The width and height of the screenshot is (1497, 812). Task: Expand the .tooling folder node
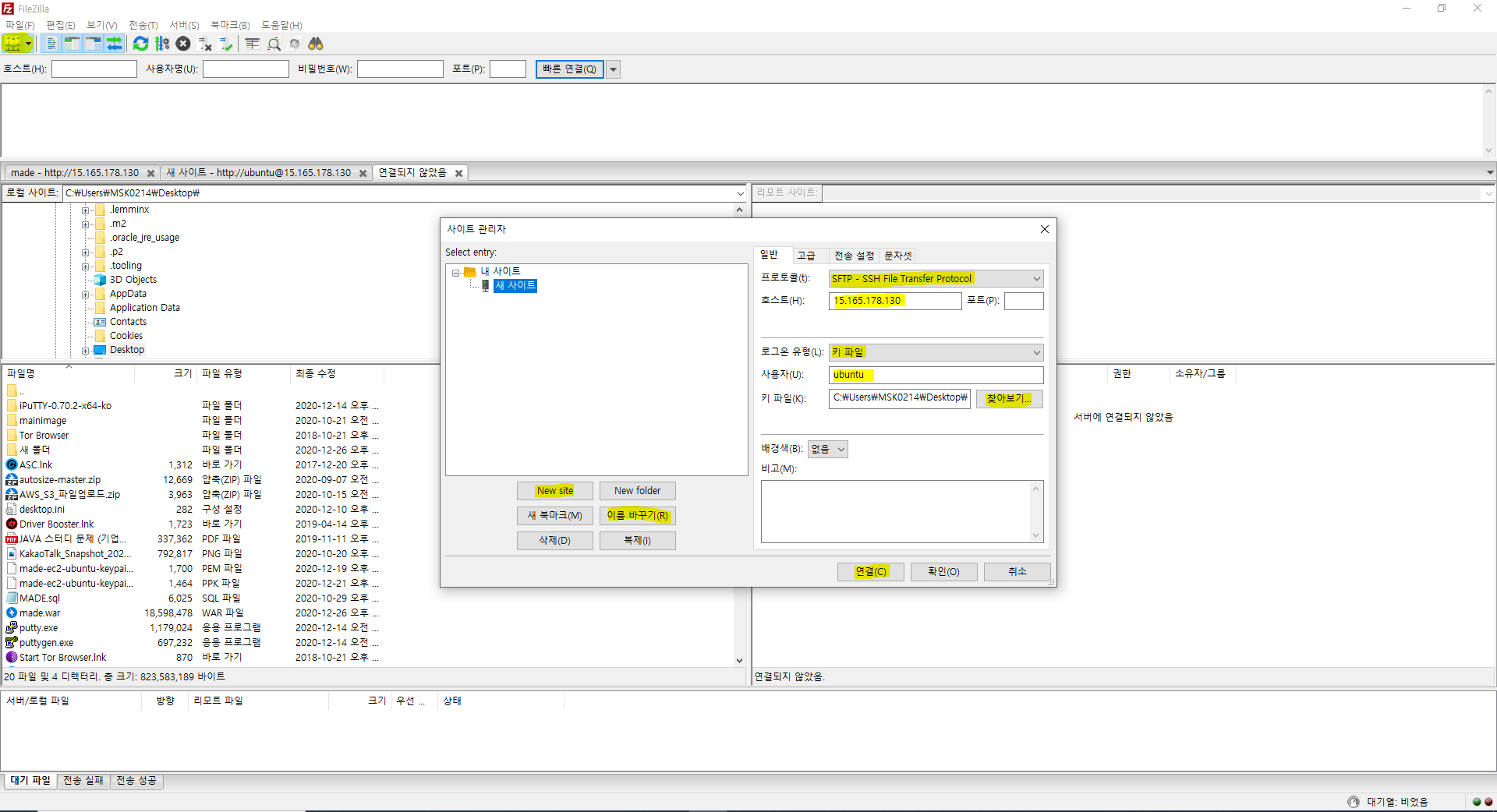[x=85, y=267]
